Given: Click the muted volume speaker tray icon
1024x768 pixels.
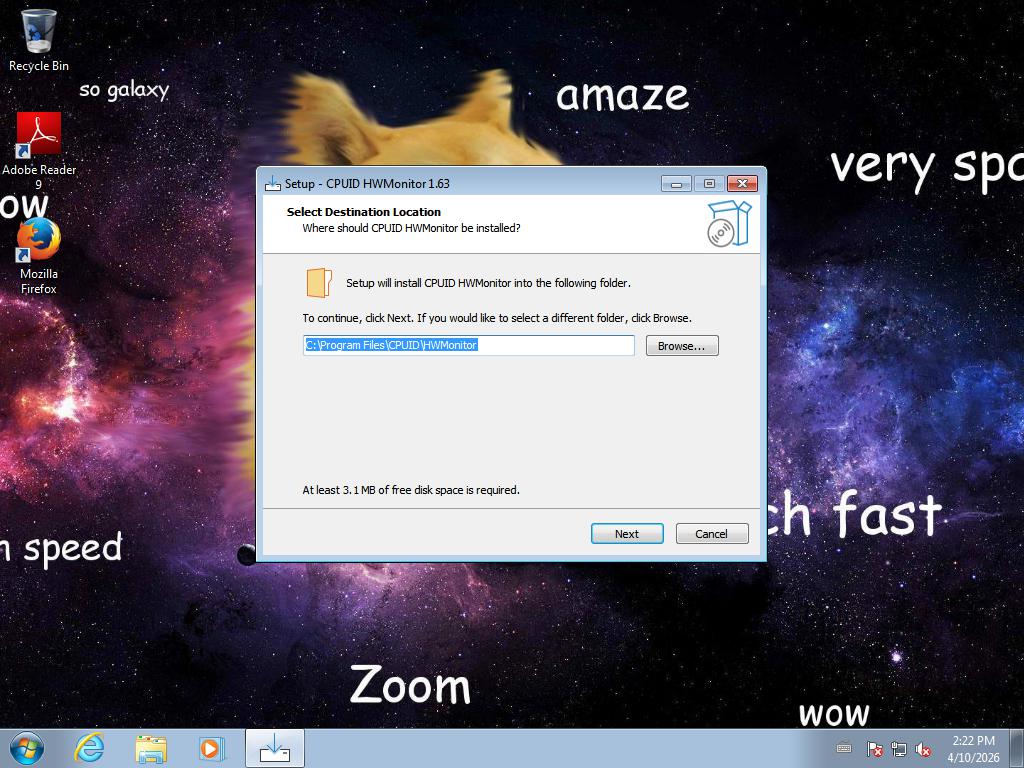Looking at the screenshot, I should [x=924, y=749].
